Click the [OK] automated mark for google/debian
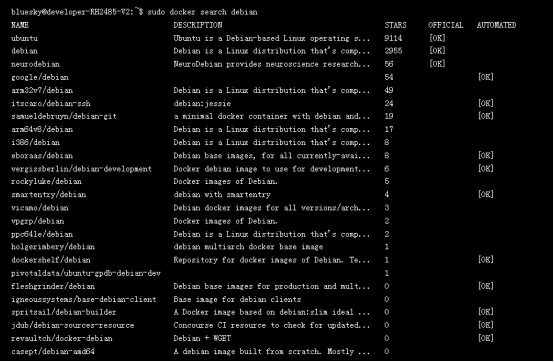The image size is (554, 362). (x=486, y=77)
